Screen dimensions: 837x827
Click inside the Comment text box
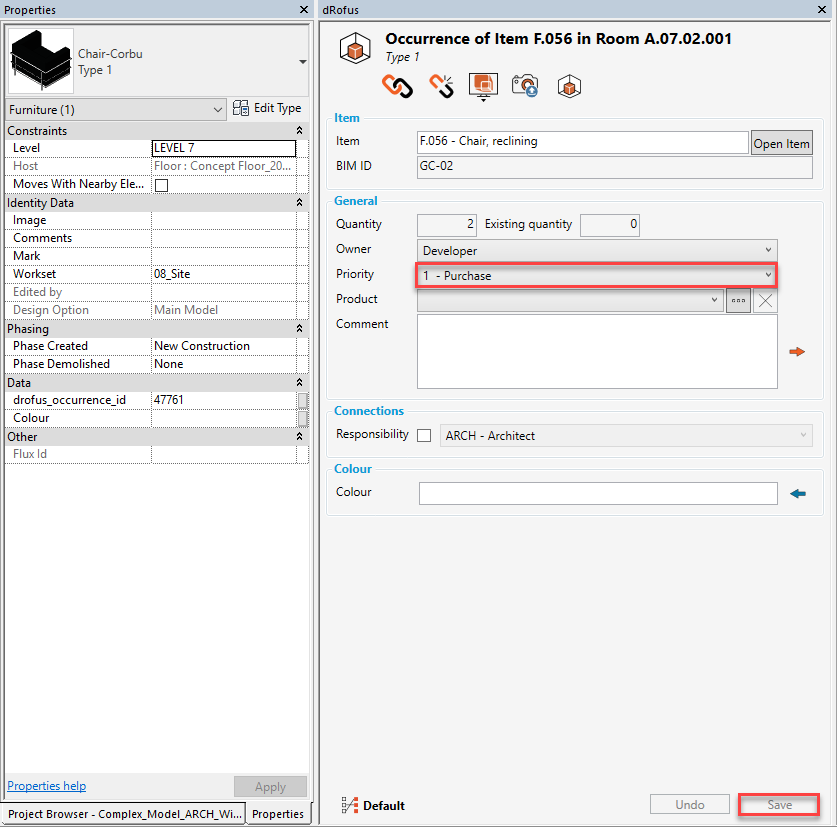pos(596,350)
